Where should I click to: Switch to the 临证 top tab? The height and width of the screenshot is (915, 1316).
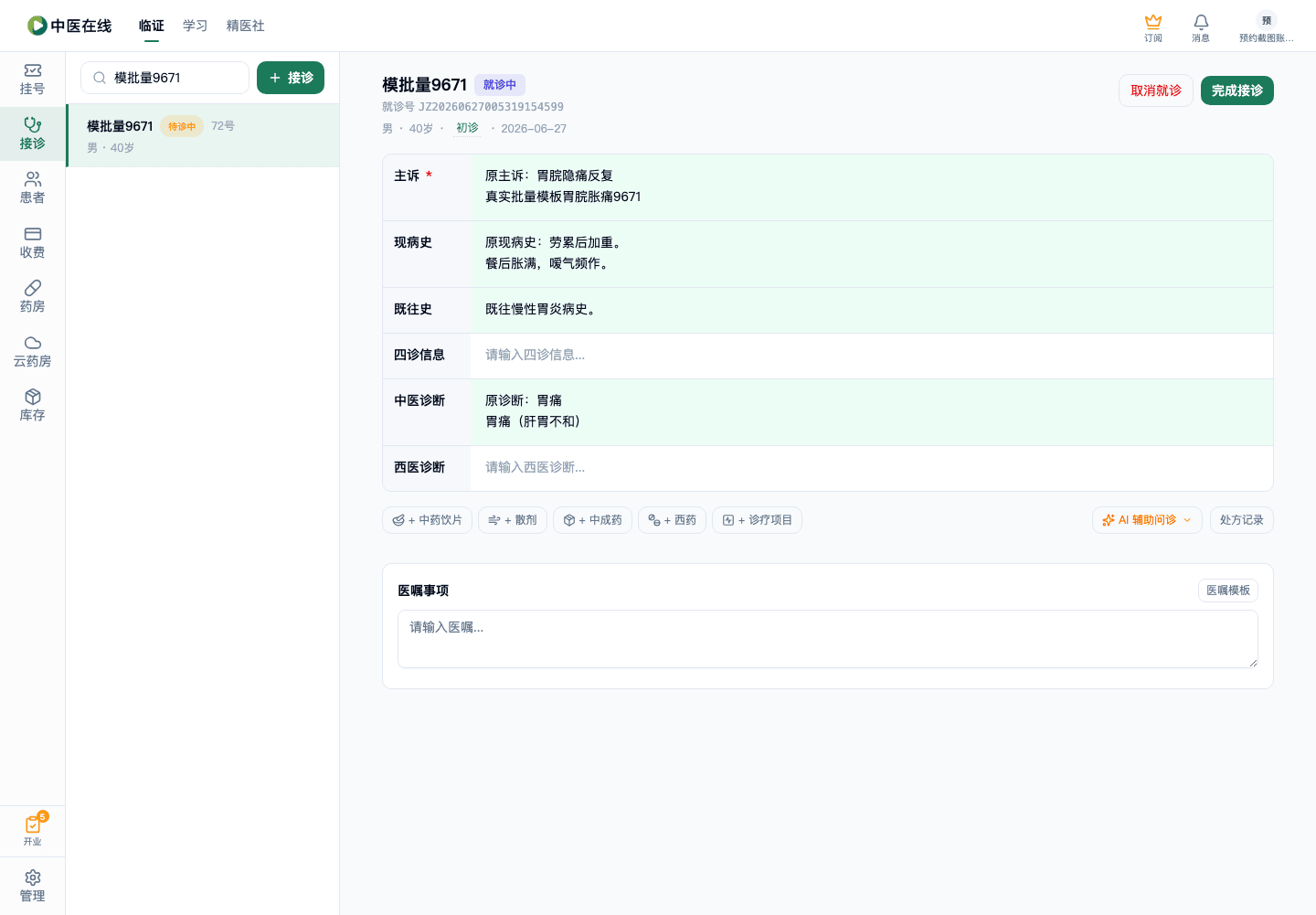pos(152,26)
